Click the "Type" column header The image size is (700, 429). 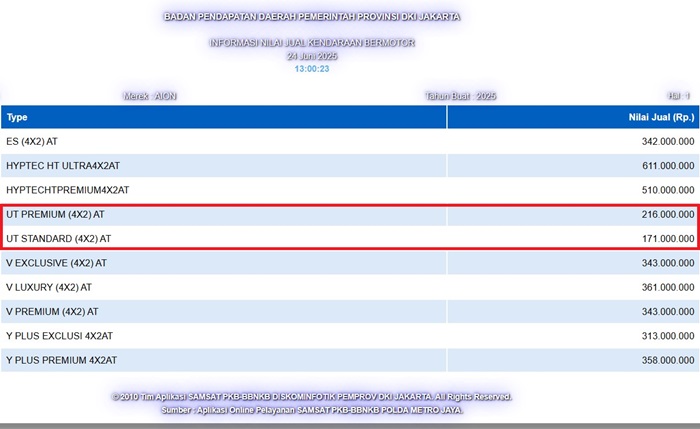pos(17,117)
